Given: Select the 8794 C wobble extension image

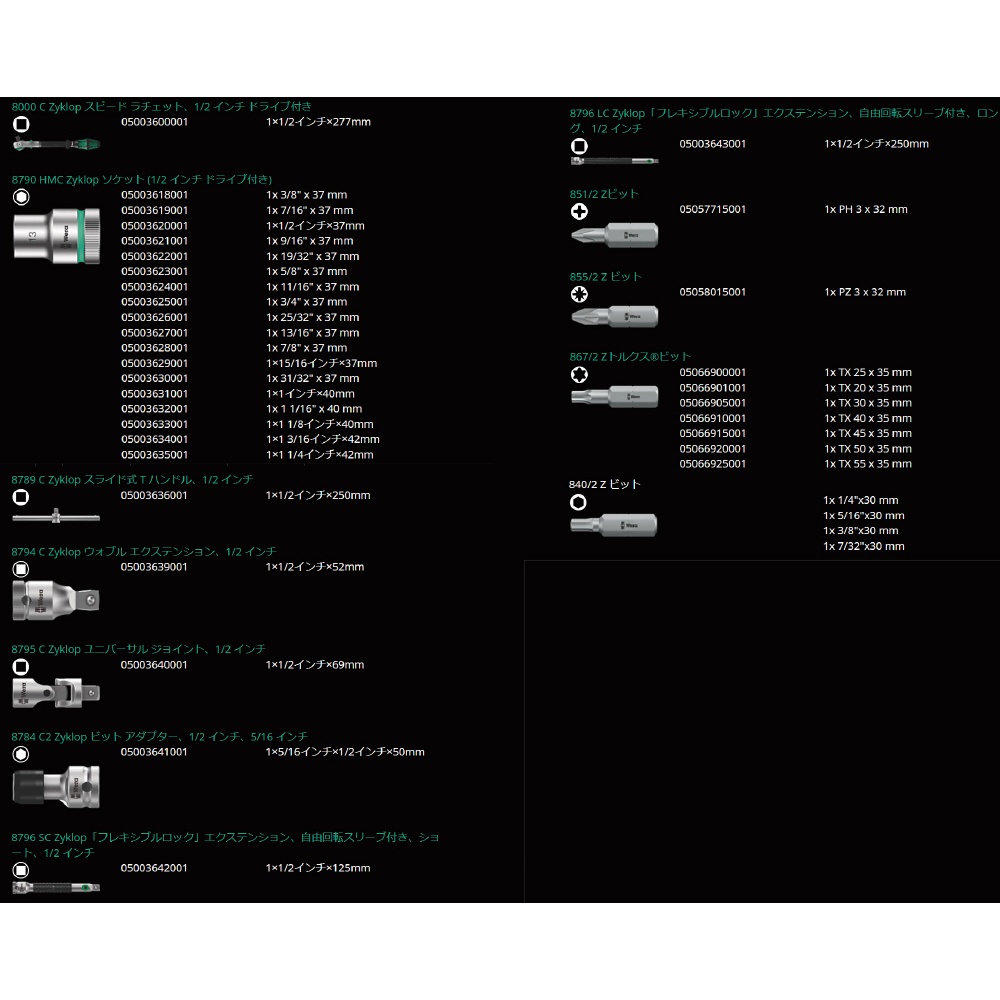Looking at the screenshot, I should coord(56,600).
